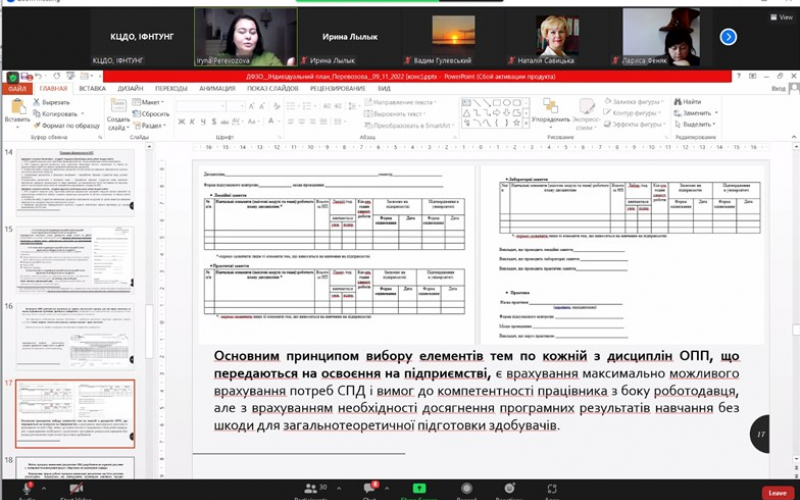Click center text alignment icon
This screenshot has width=800, height=500.
click(x=302, y=121)
